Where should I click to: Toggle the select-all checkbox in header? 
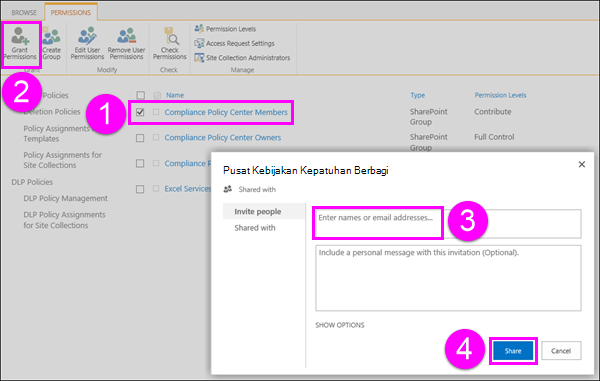pos(140,95)
